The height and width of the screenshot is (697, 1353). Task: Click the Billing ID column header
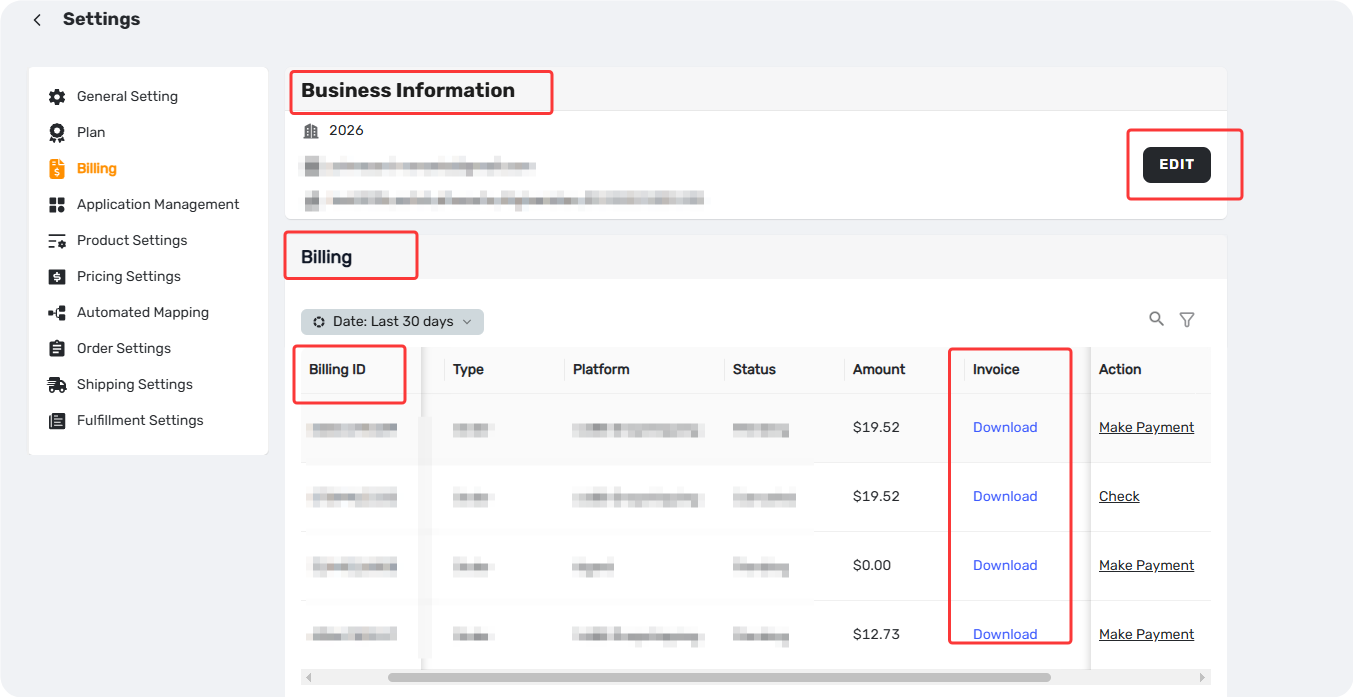coord(337,370)
